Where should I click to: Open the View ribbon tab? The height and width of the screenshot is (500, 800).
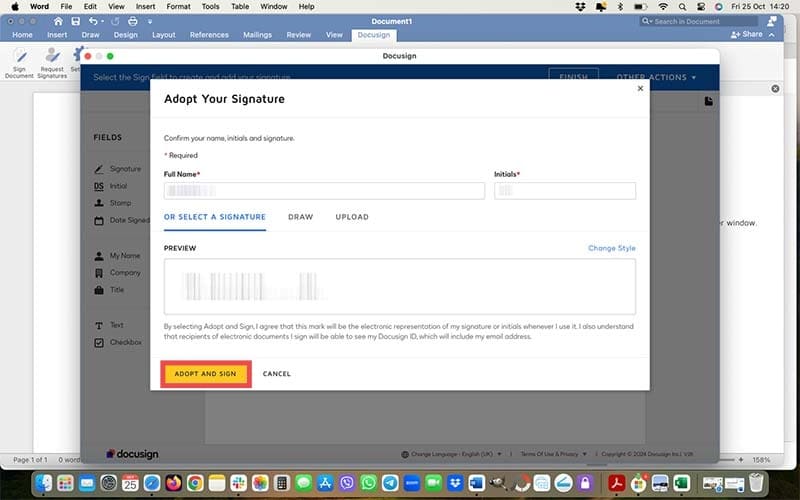334,35
